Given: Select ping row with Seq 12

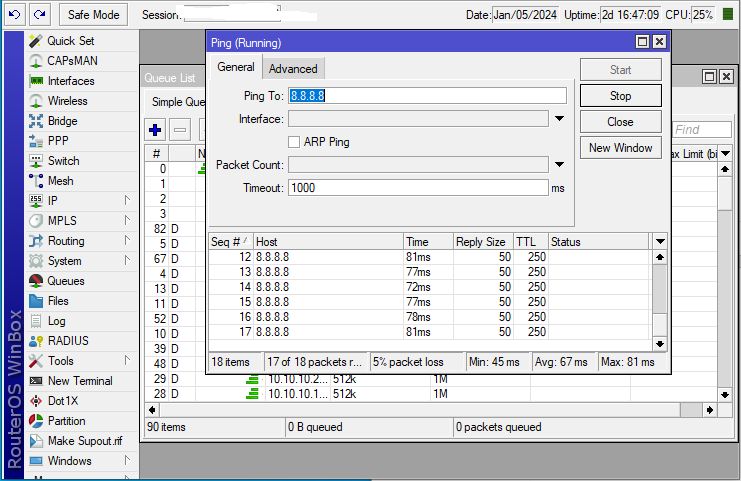Looking at the screenshot, I should pos(430,257).
